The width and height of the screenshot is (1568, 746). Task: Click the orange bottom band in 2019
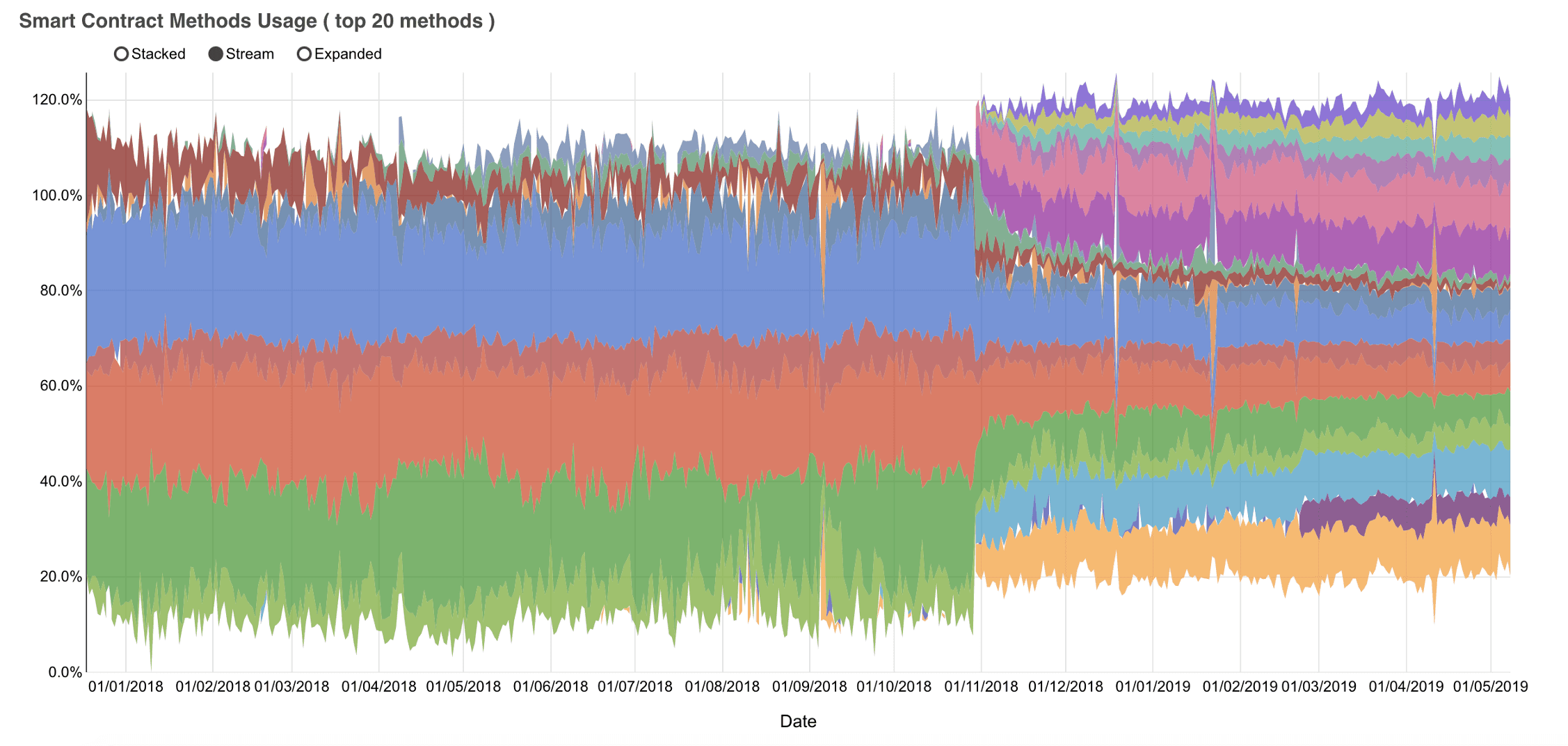pyautogui.click(x=1252, y=550)
